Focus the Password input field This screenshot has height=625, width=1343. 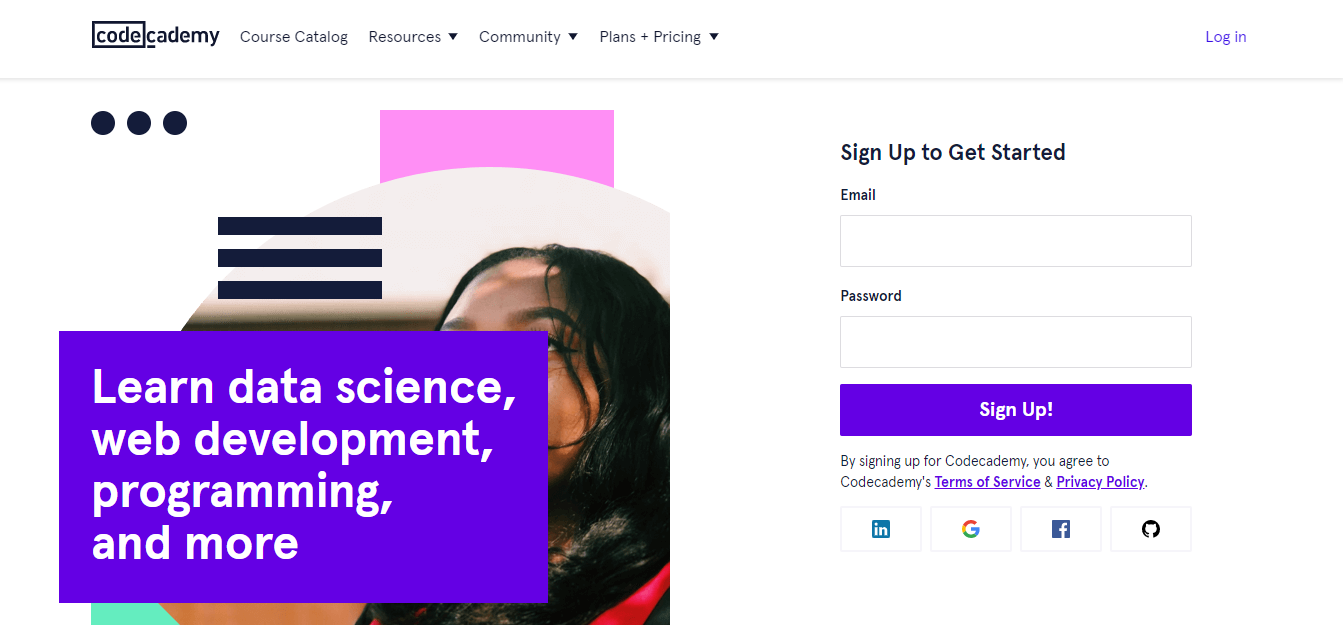click(1015, 342)
